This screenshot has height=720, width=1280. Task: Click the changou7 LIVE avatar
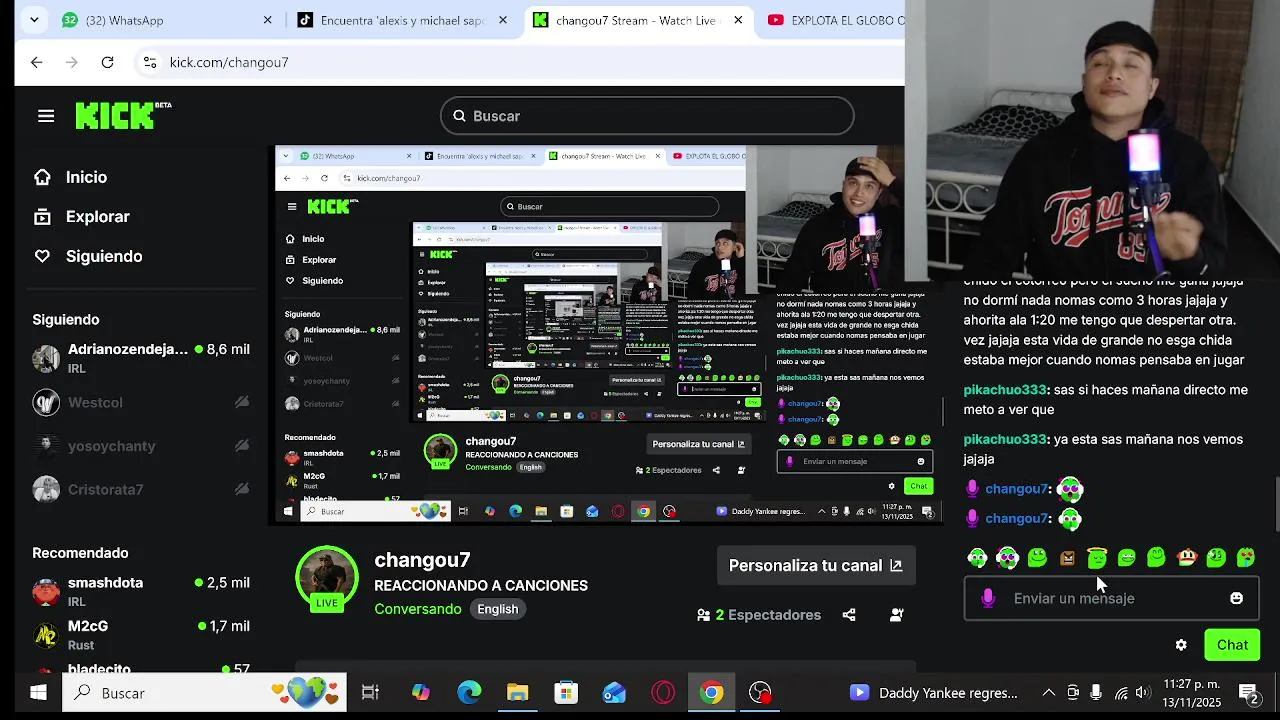point(326,578)
